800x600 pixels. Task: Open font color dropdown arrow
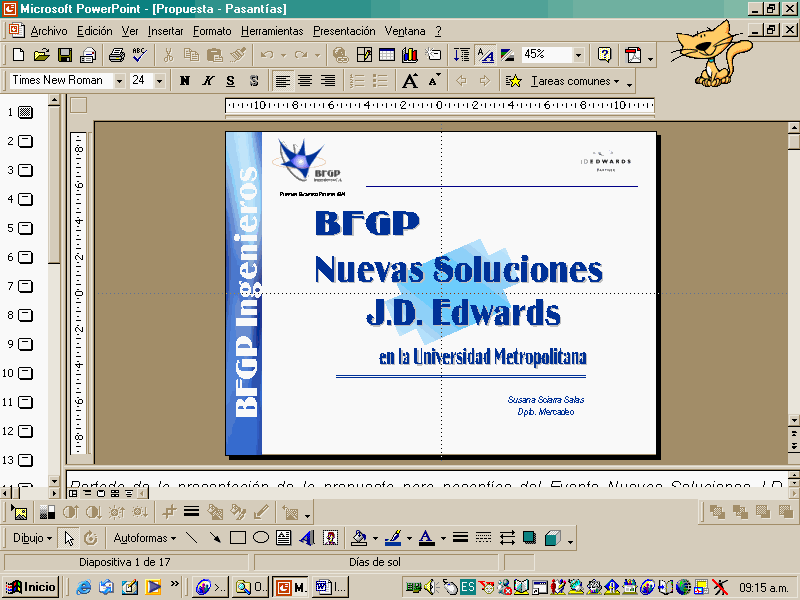click(x=443, y=538)
